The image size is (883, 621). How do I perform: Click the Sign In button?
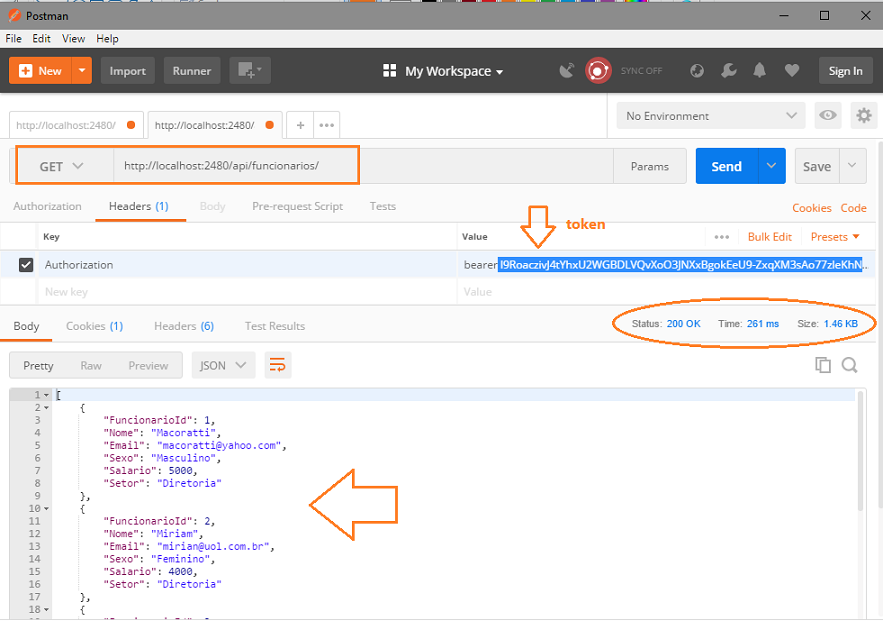point(845,71)
